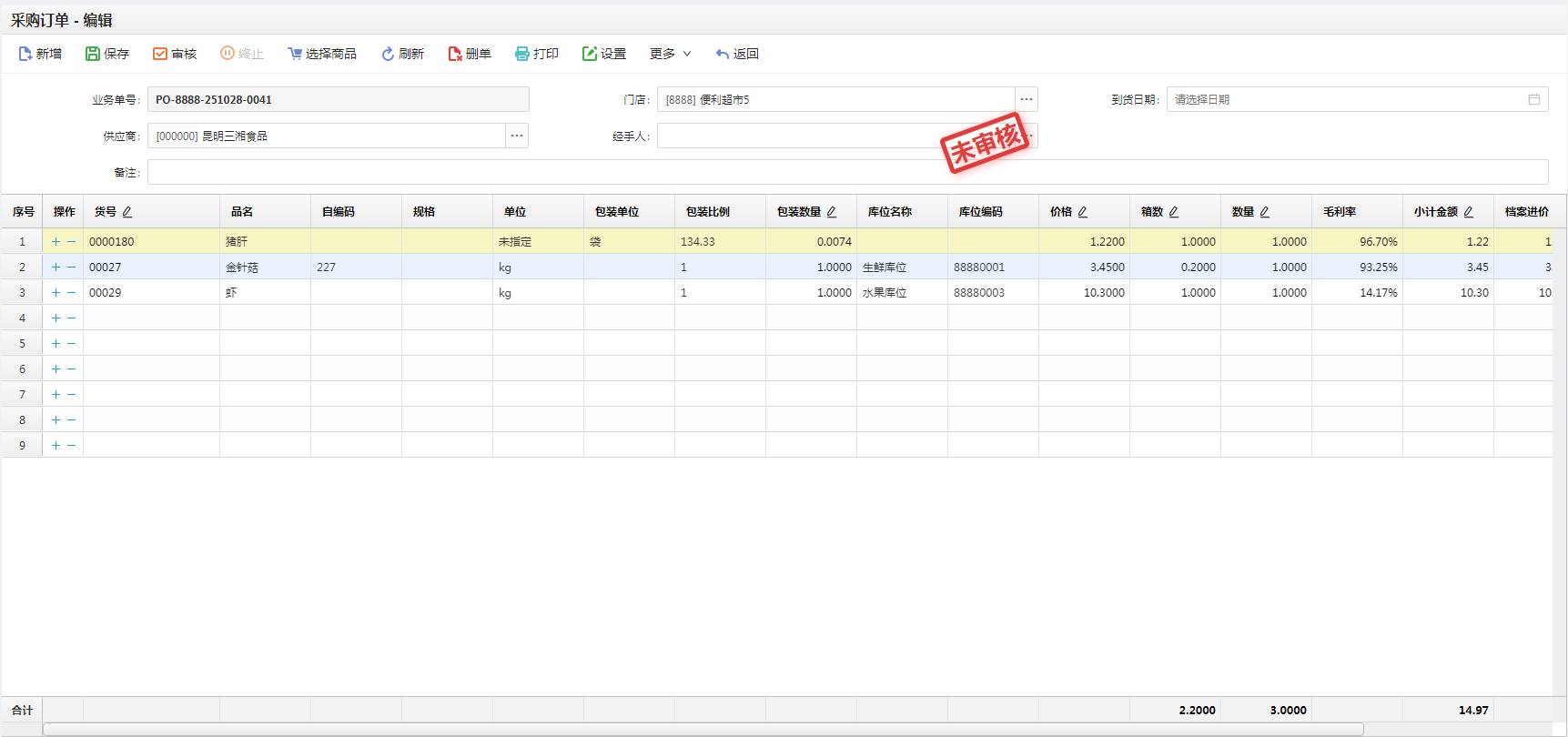Open supplier picker ellipsis beside 昆明三湘食品
Image resolution: width=1568 pixels, height=737 pixels.
[x=517, y=136]
